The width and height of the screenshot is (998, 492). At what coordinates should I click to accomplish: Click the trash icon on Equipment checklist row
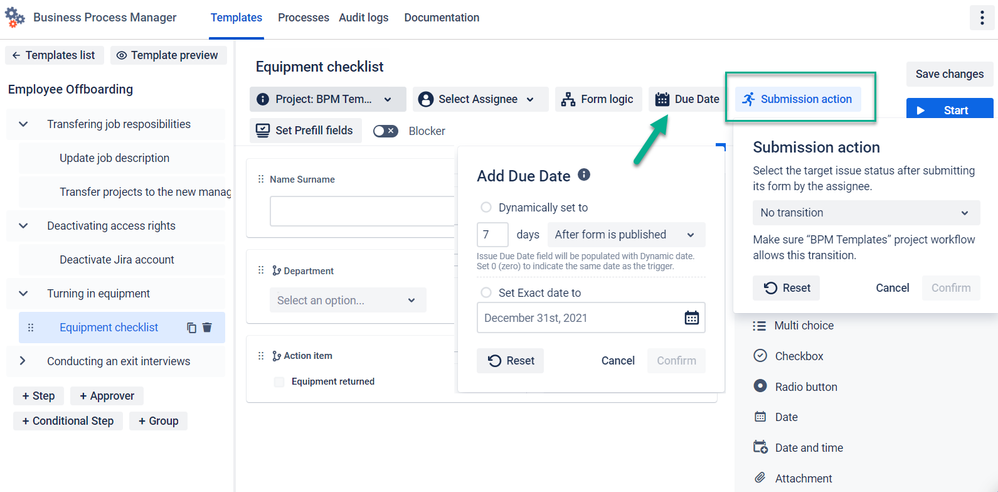207,328
